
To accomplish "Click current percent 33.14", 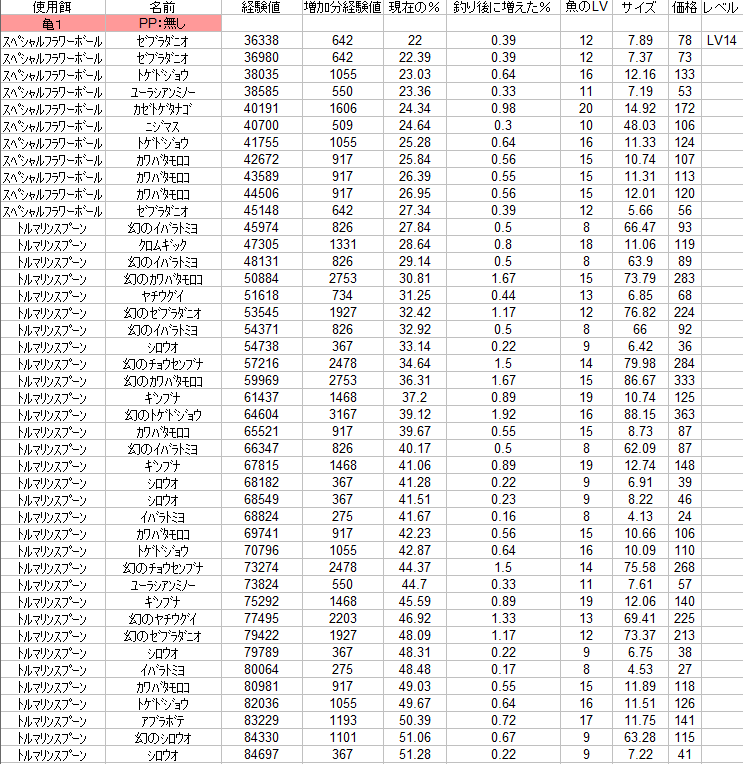I will [415, 346].
